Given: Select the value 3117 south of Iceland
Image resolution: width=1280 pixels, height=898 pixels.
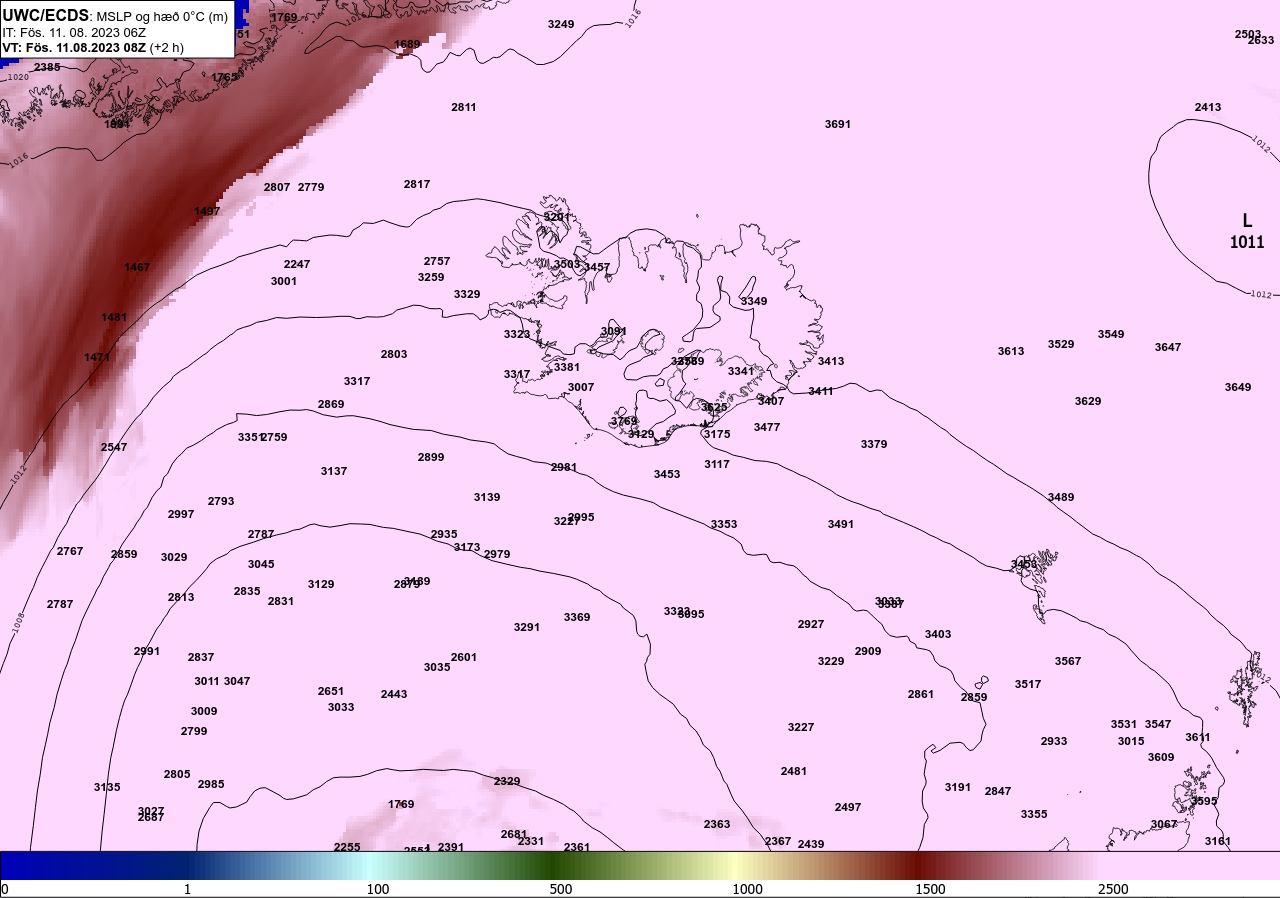Looking at the screenshot, I should pos(717,464).
